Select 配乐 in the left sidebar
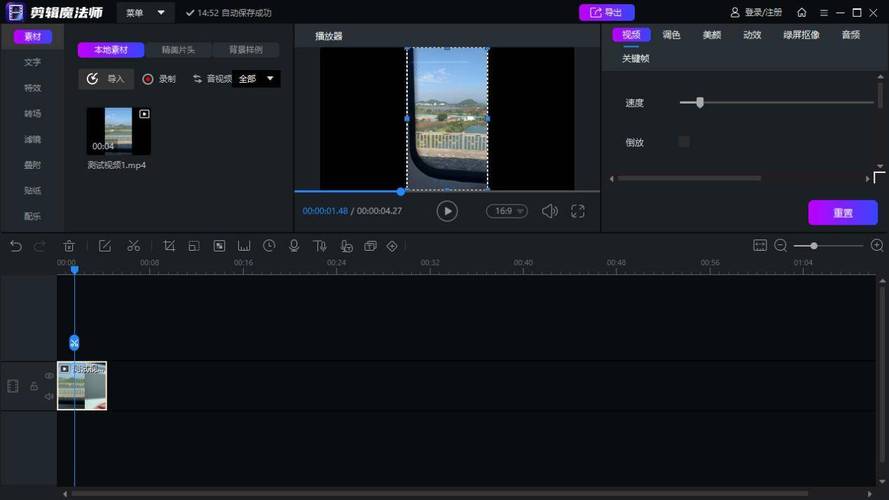 click(x=32, y=216)
